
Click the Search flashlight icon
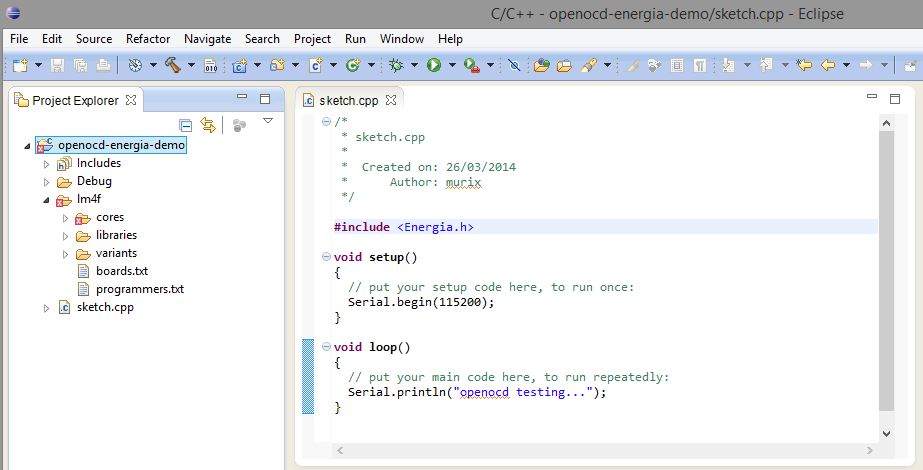(x=589, y=65)
